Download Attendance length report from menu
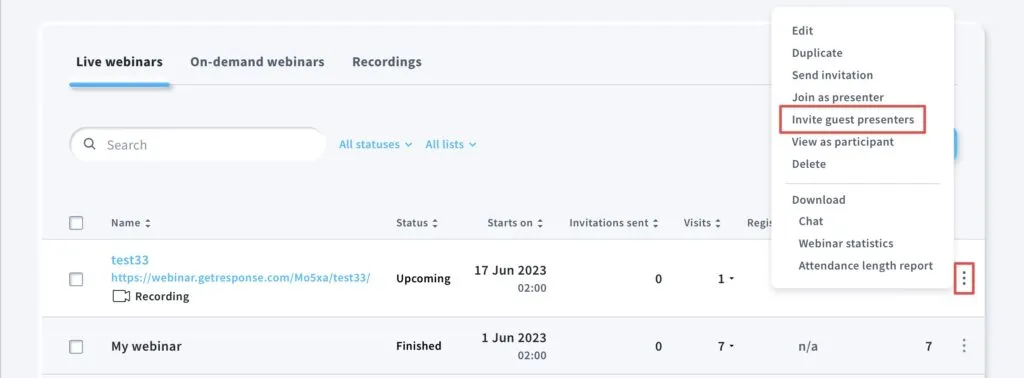The height and width of the screenshot is (378, 1024). 865,266
